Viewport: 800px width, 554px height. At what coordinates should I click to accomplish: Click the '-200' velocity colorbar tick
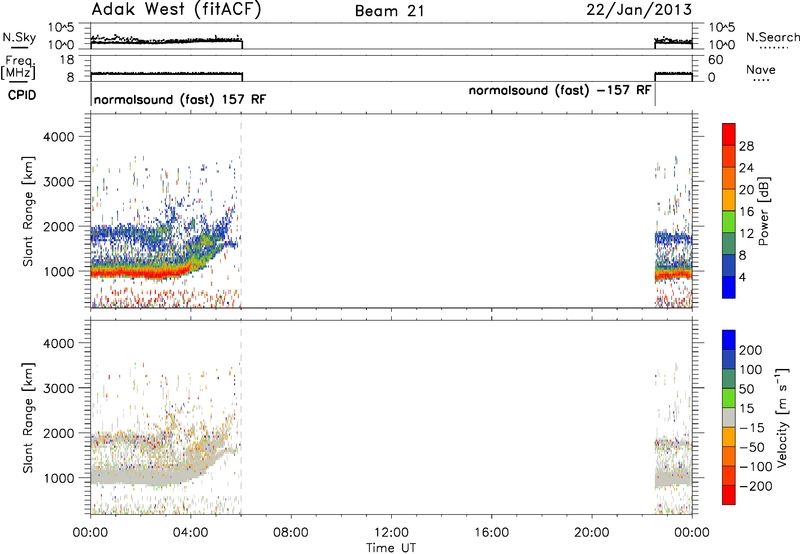755,486
